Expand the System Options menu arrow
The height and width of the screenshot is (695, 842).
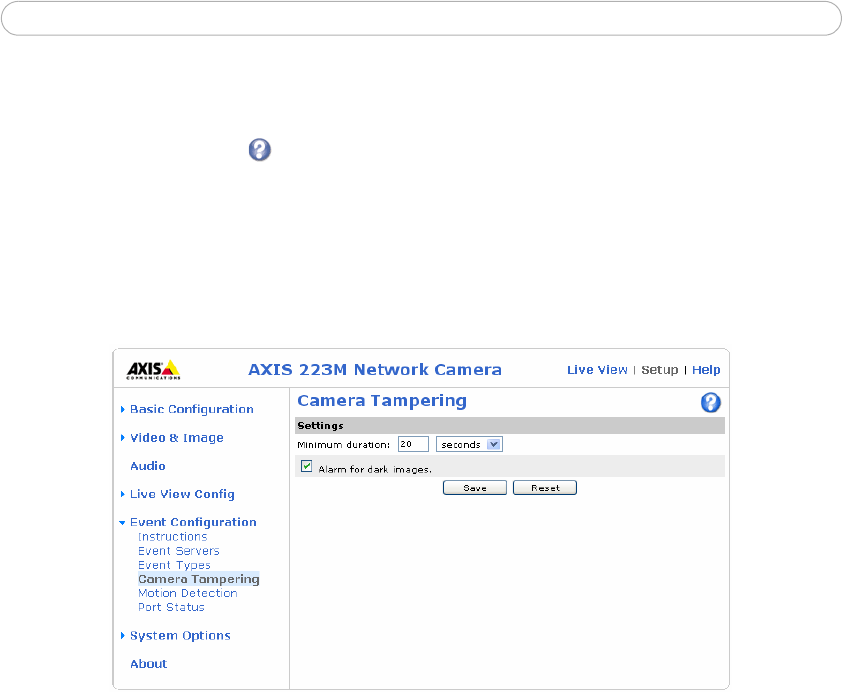pos(122,635)
